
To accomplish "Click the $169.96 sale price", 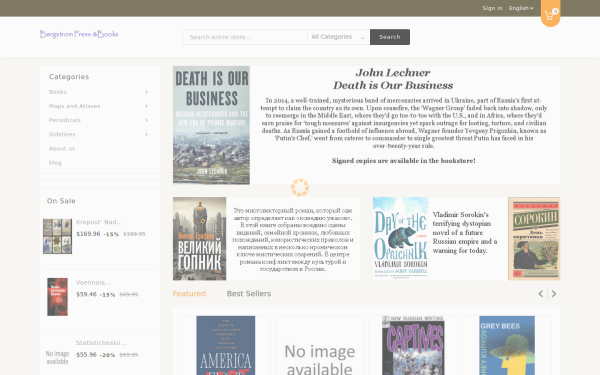I will (x=88, y=234).
